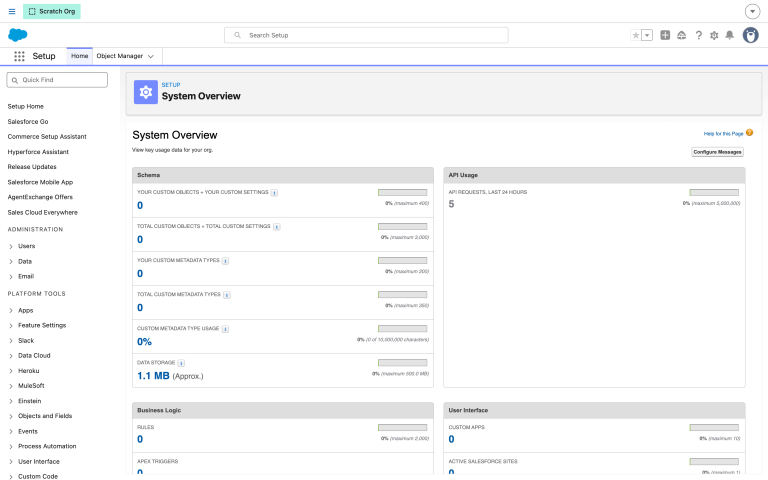Click the orange help icon beside Help for this Page
The image size is (768, 480).
[749, 133]
